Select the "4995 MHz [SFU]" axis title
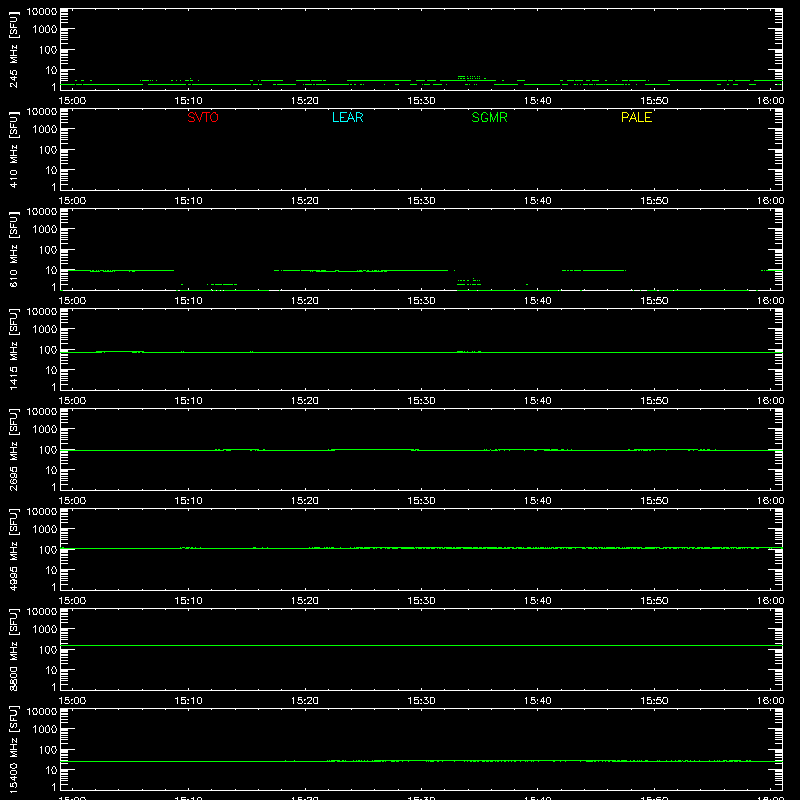Screen dimensions: 800x800 coord(14,549)
